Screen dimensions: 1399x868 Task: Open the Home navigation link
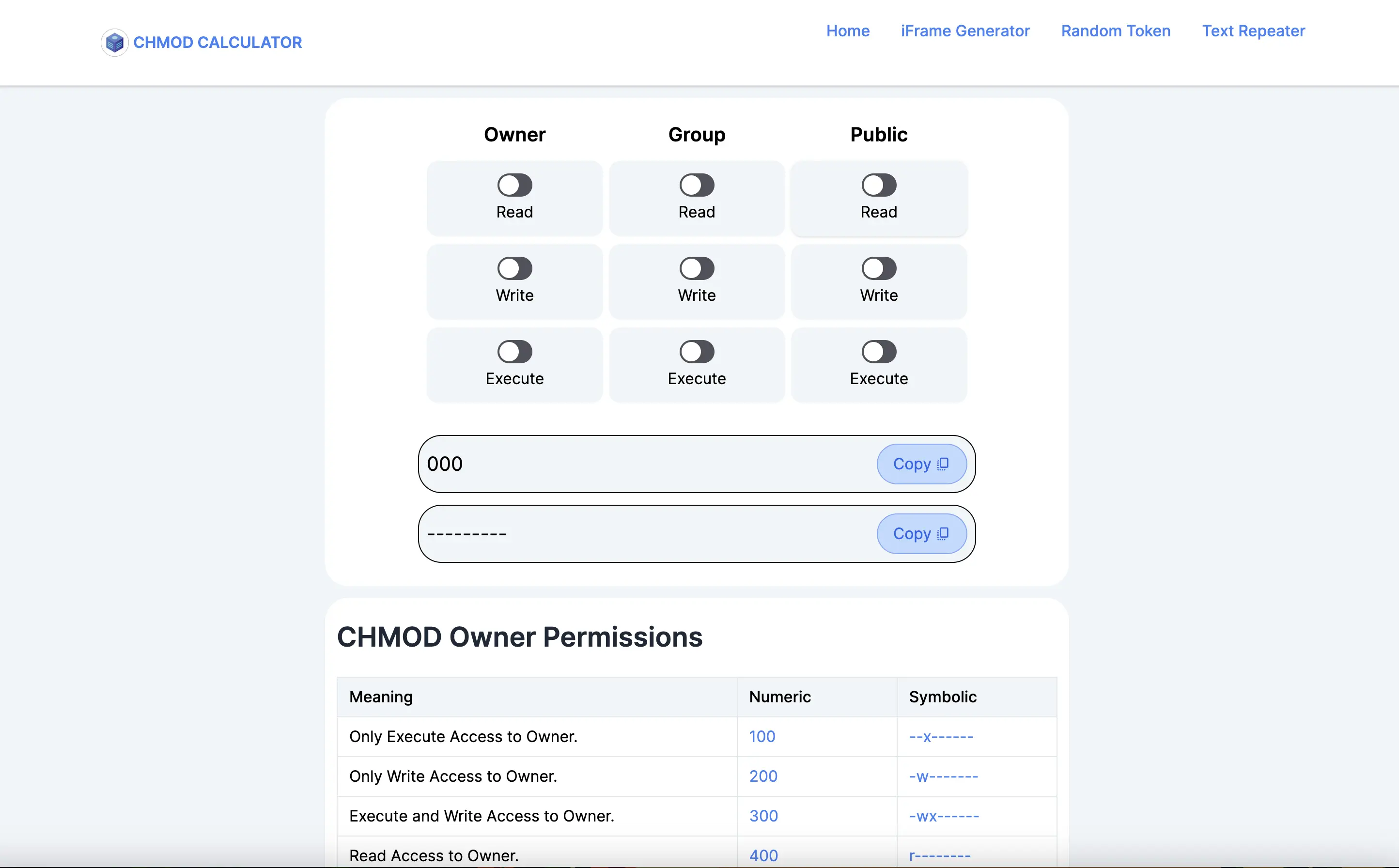tap(847, 31)
